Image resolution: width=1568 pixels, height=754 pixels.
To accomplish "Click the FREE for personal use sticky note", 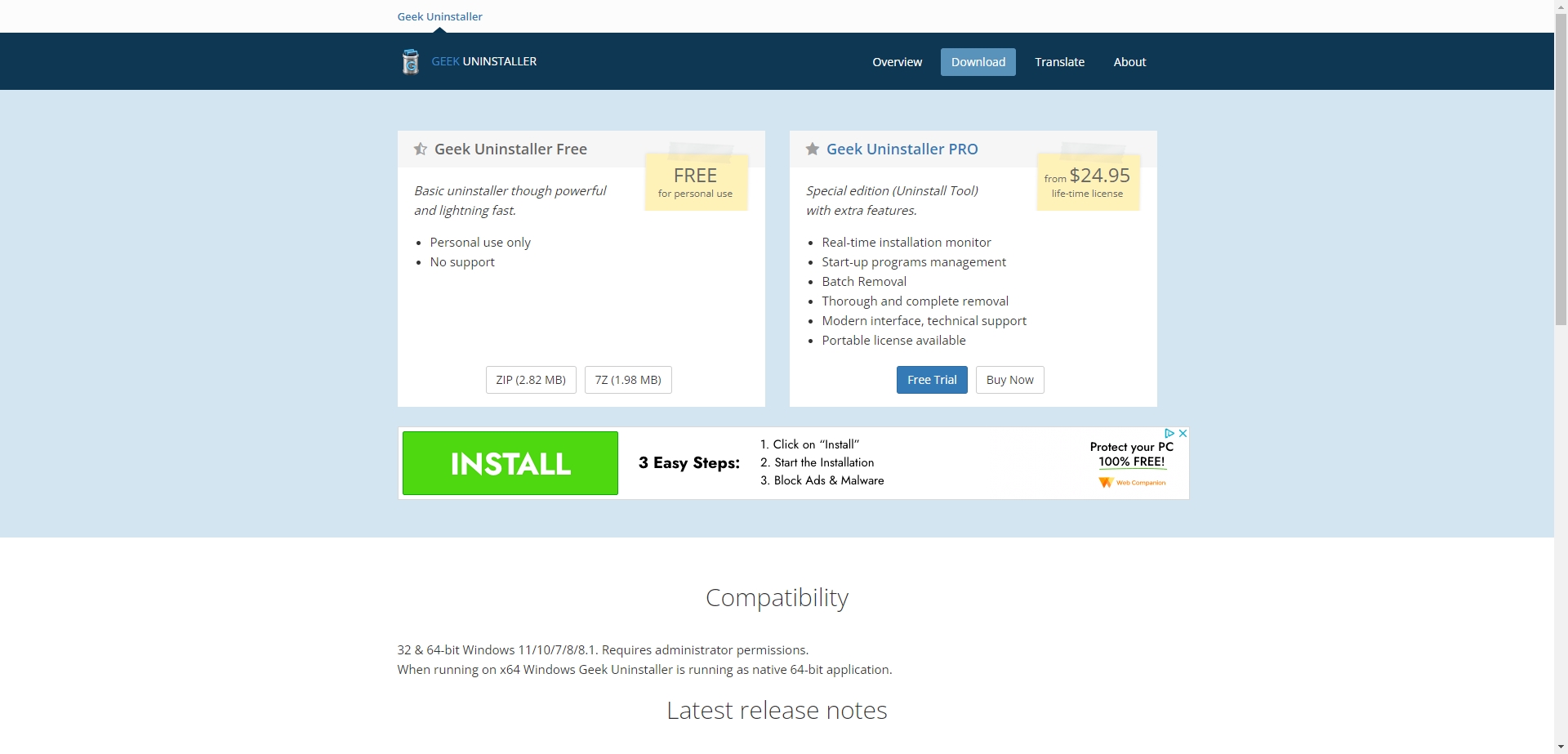I will 696,182.
